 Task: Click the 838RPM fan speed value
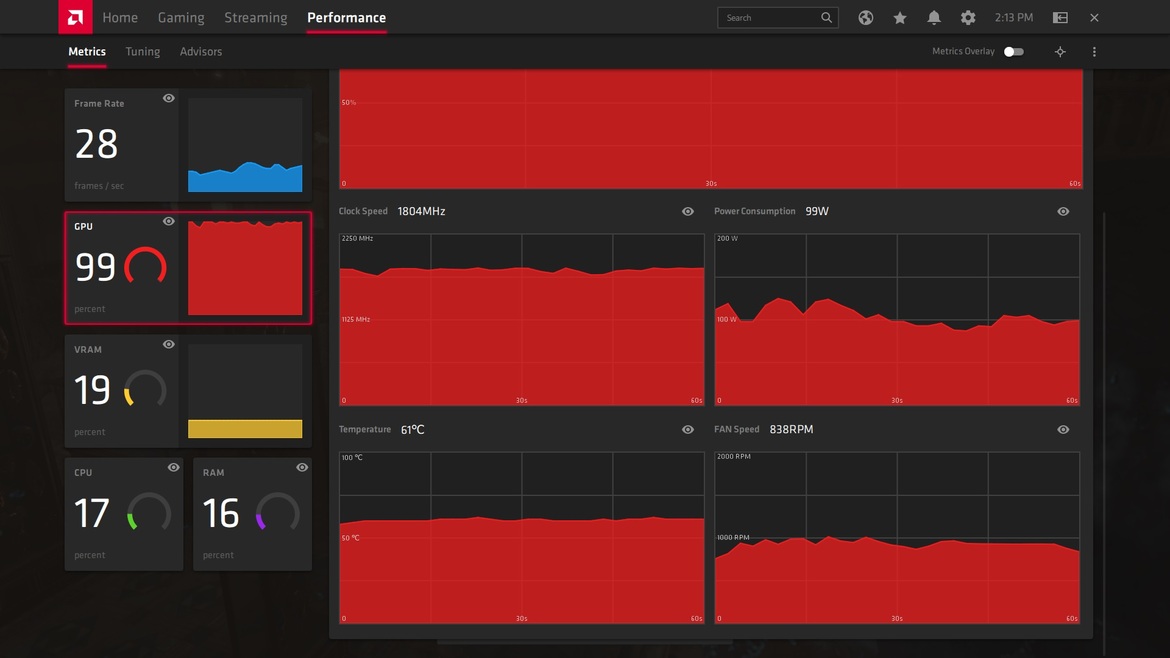point(792,430)
